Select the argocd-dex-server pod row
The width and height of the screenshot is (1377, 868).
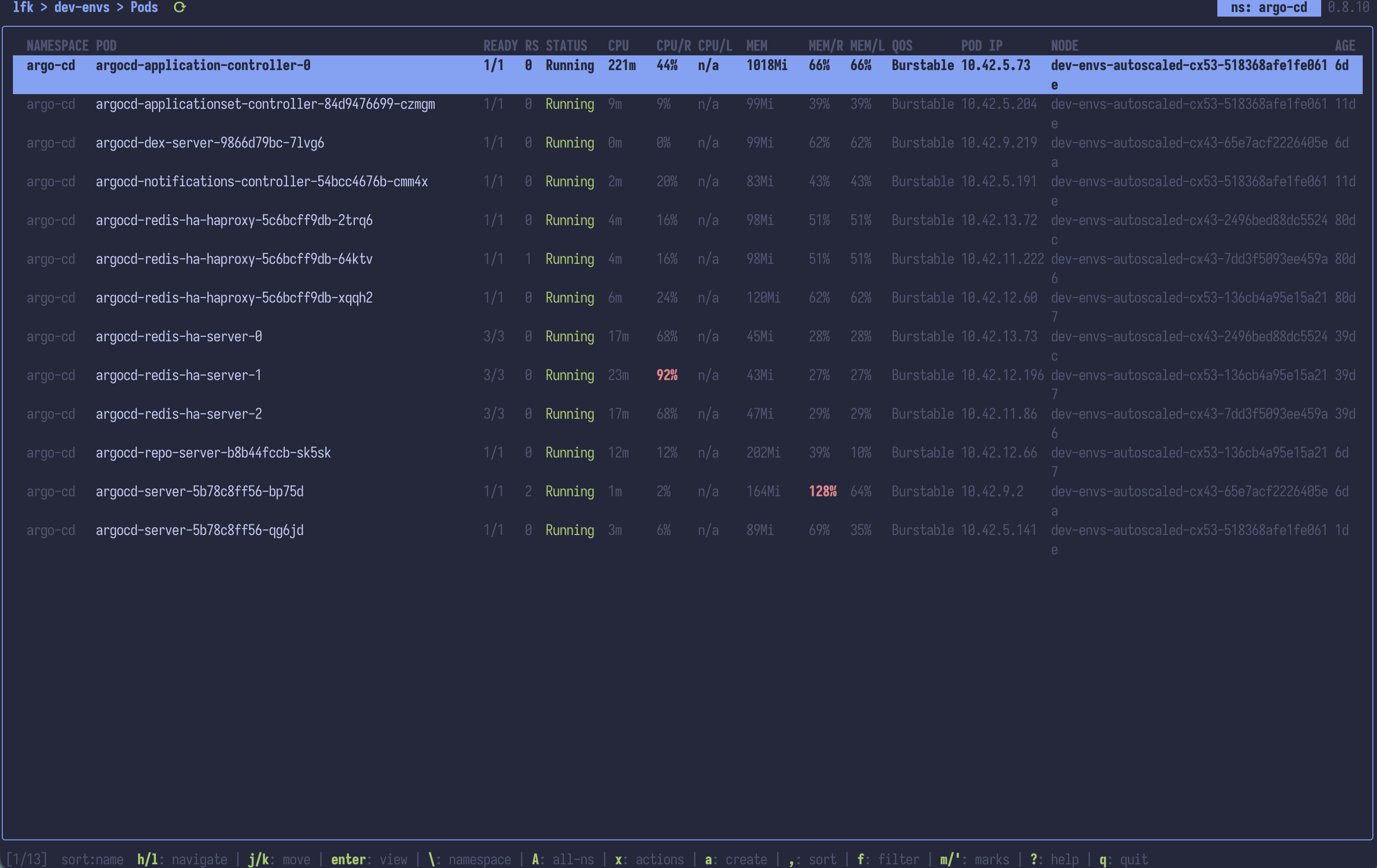pyautogui.click(x=210, y=143)
